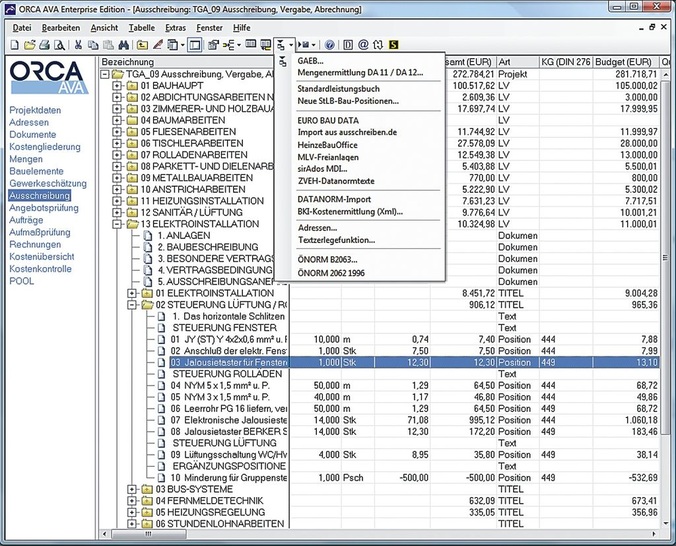Click the Bezeichnung column header
This screenshot has height=546, width=676.
(x=186, y=62)
